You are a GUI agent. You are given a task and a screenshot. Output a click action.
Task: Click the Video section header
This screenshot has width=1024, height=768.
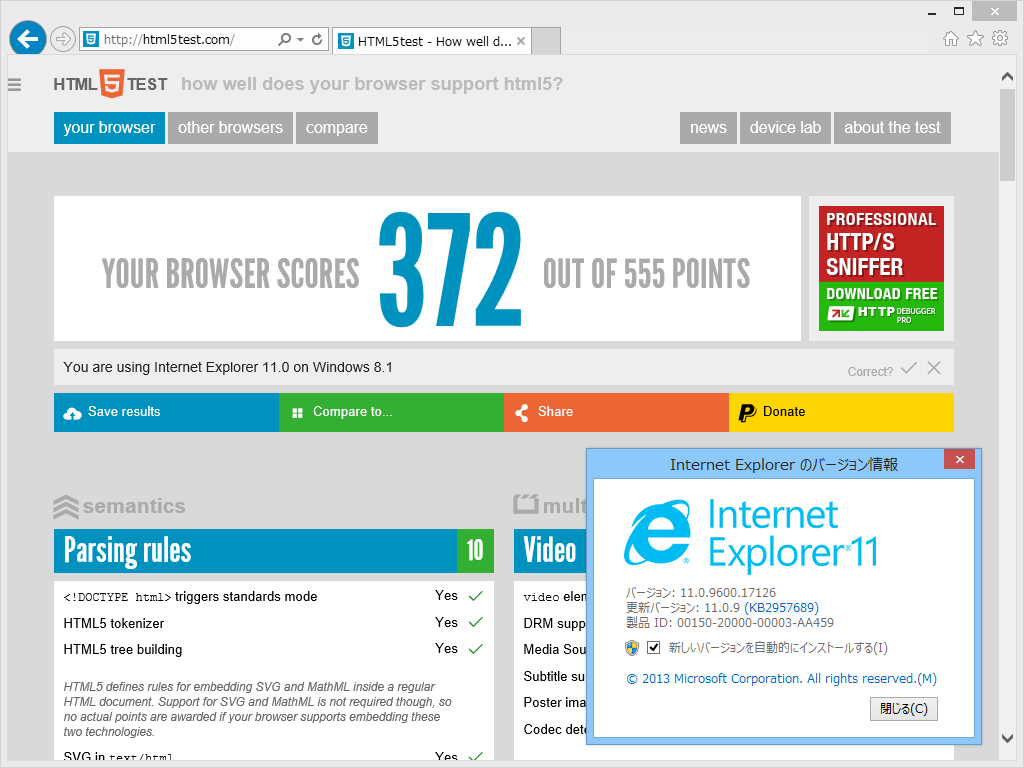click(551, 551)
